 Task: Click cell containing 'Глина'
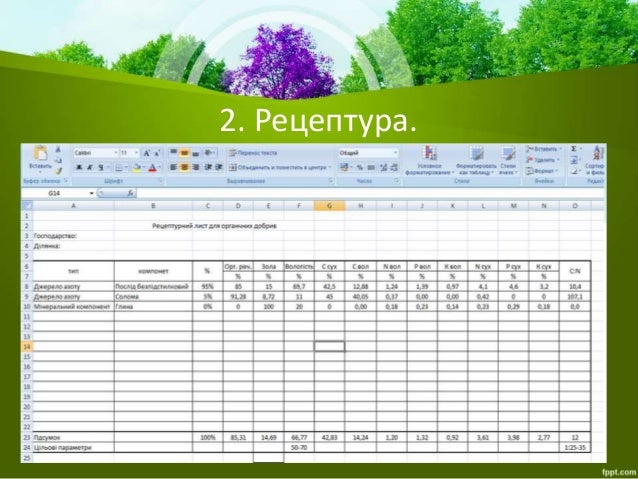tap(153, 306)
